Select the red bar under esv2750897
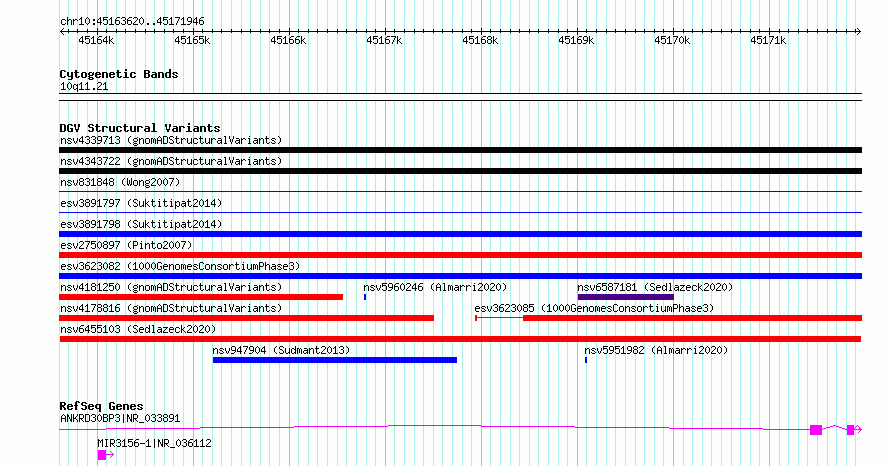The height and width of the screenshot is (466, 890). click(x=460, y=255)
